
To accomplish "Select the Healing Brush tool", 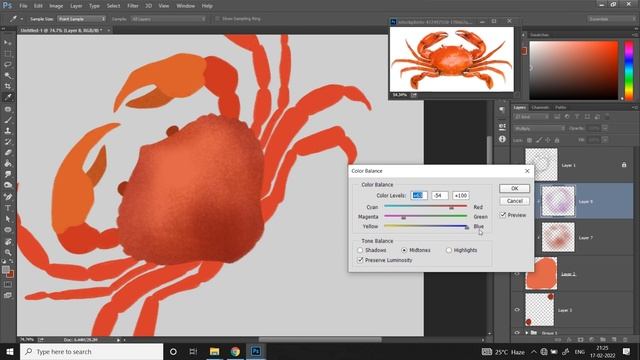I will pos(8,109).
